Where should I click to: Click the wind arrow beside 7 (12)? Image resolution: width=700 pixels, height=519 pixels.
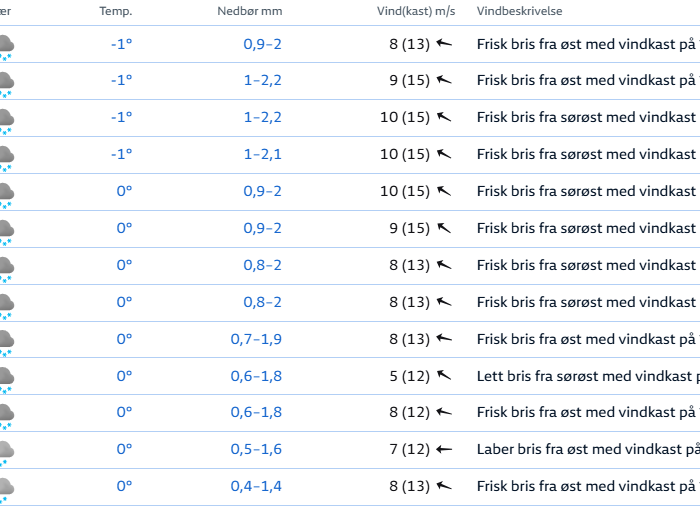click(x=444, y=449)
